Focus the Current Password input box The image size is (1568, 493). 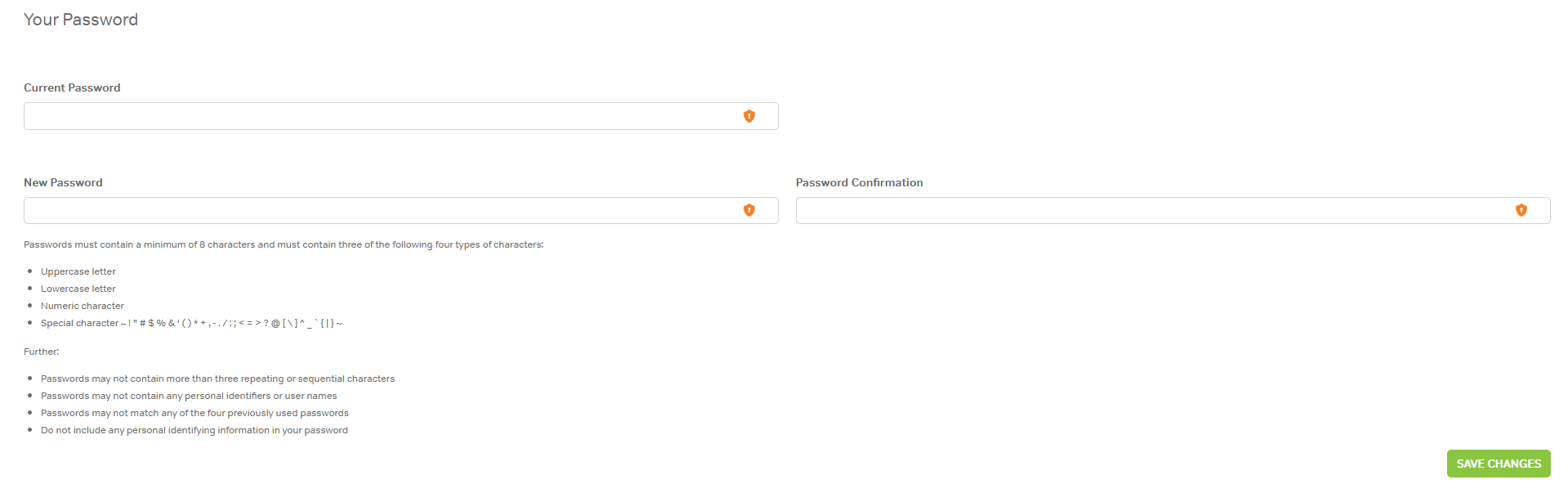click(376, 116)
